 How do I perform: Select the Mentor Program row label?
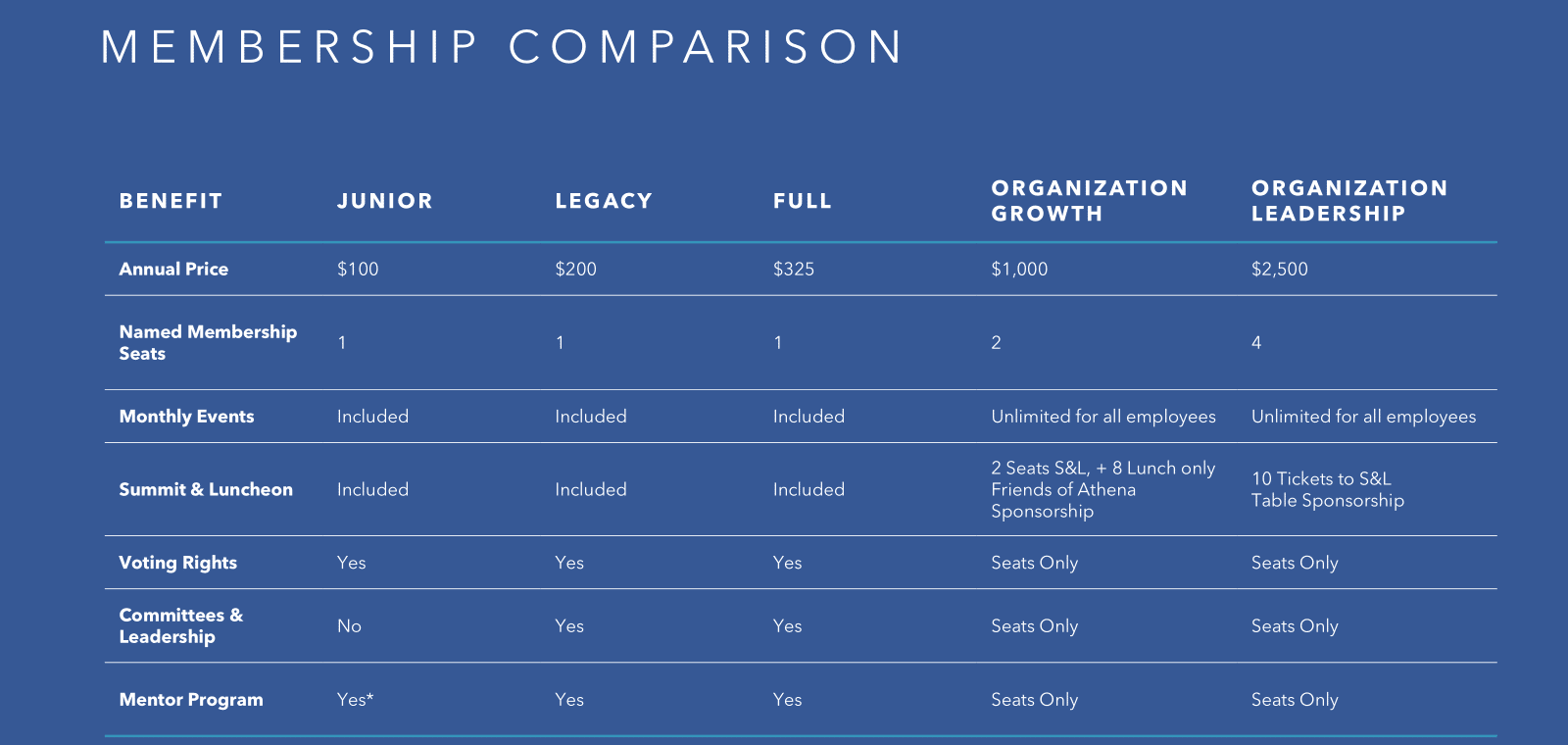point(191,700)
